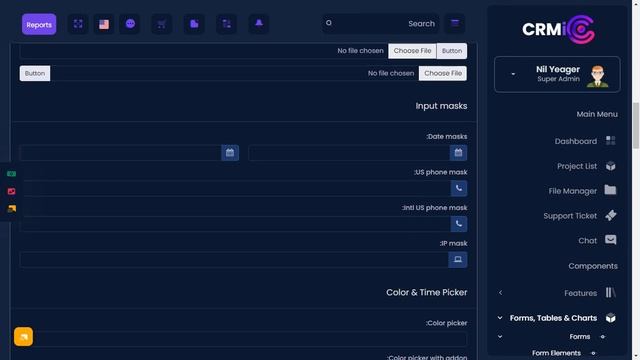640x360 pixels.
Task: Expand the Features submenu chevron
Action: point(500,293)
